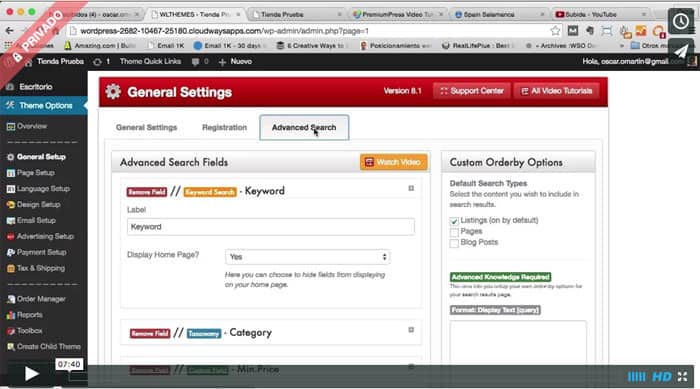Open Page Setup in sidebar
This screenshot has width=700, height=389.
35,173
